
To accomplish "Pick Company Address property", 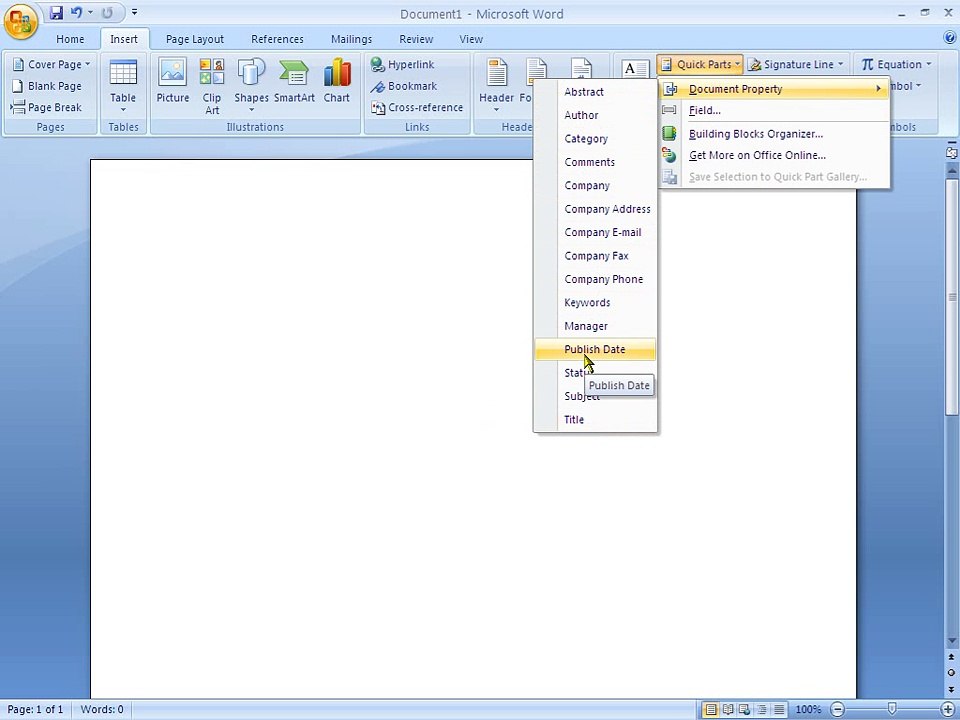I will tap(595, 209).
